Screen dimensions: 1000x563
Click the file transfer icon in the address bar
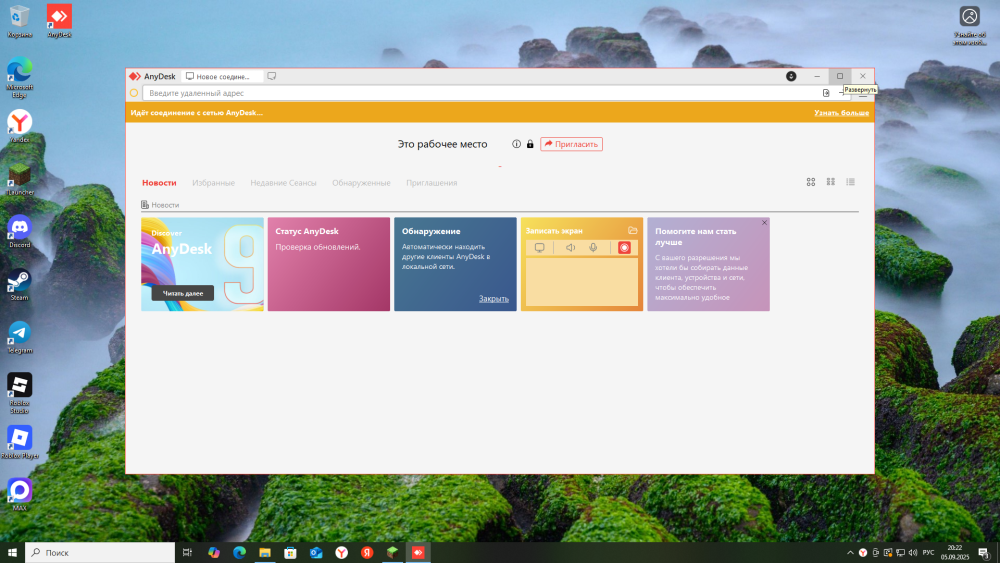pos(826,93)
